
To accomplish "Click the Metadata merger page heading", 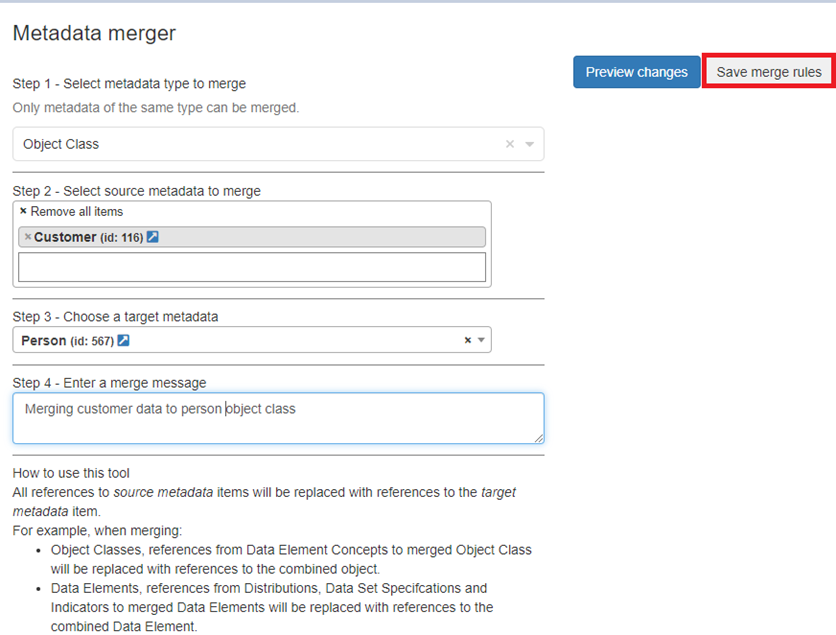I will [94, 33].
